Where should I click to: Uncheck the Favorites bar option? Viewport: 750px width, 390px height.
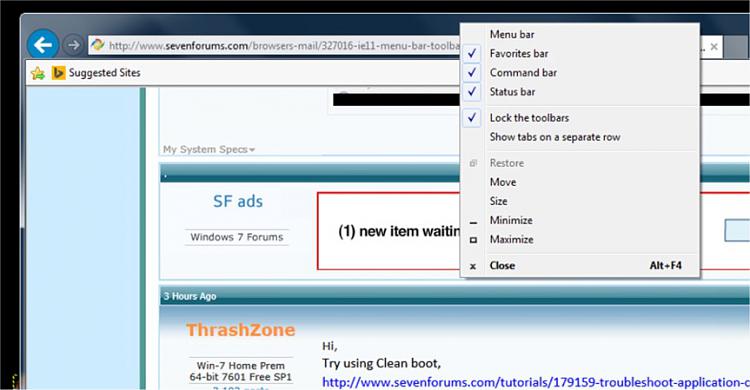(x=580, y=54)
